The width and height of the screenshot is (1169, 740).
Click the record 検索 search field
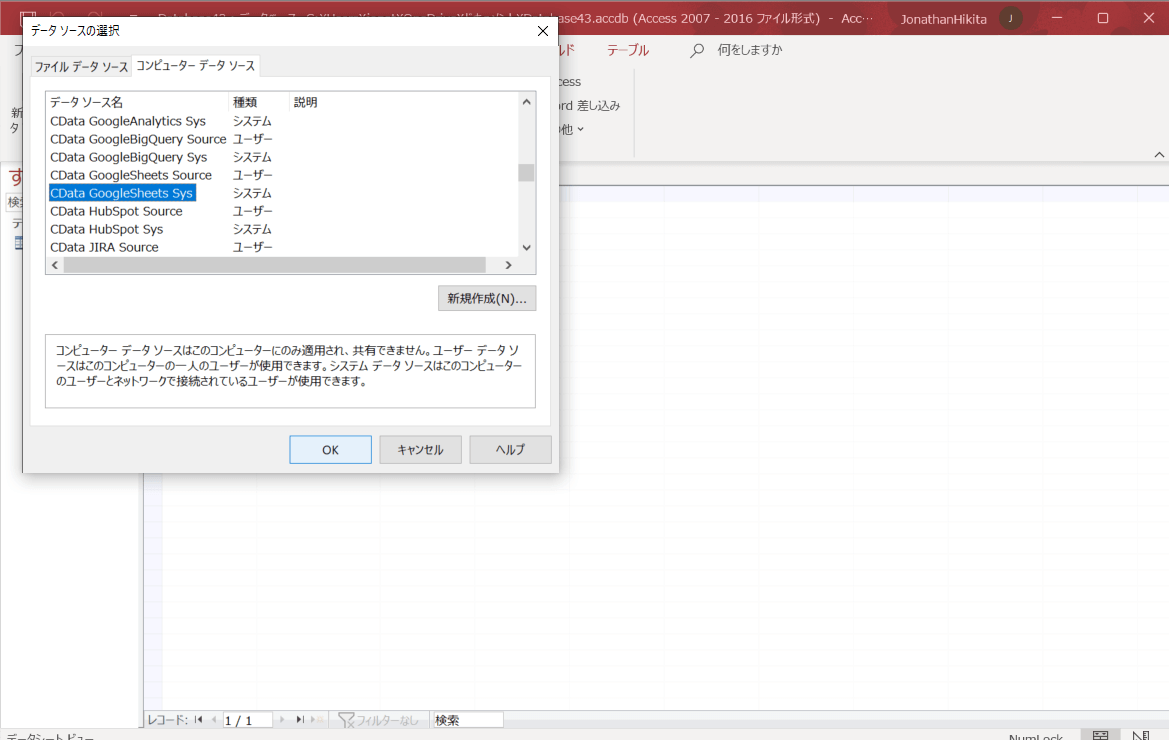pos(467,720)
